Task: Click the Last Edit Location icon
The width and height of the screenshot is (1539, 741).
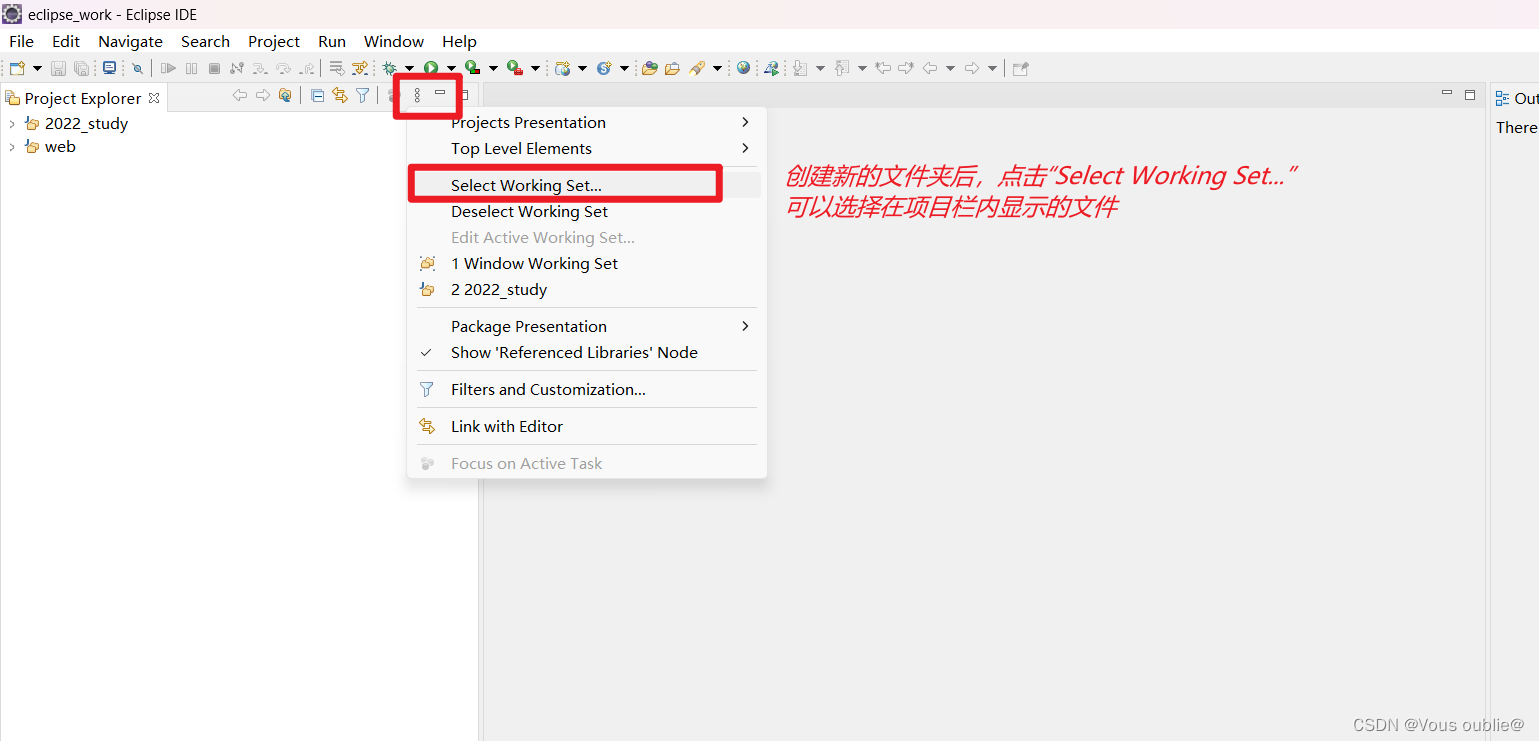Action: [882, 68]
